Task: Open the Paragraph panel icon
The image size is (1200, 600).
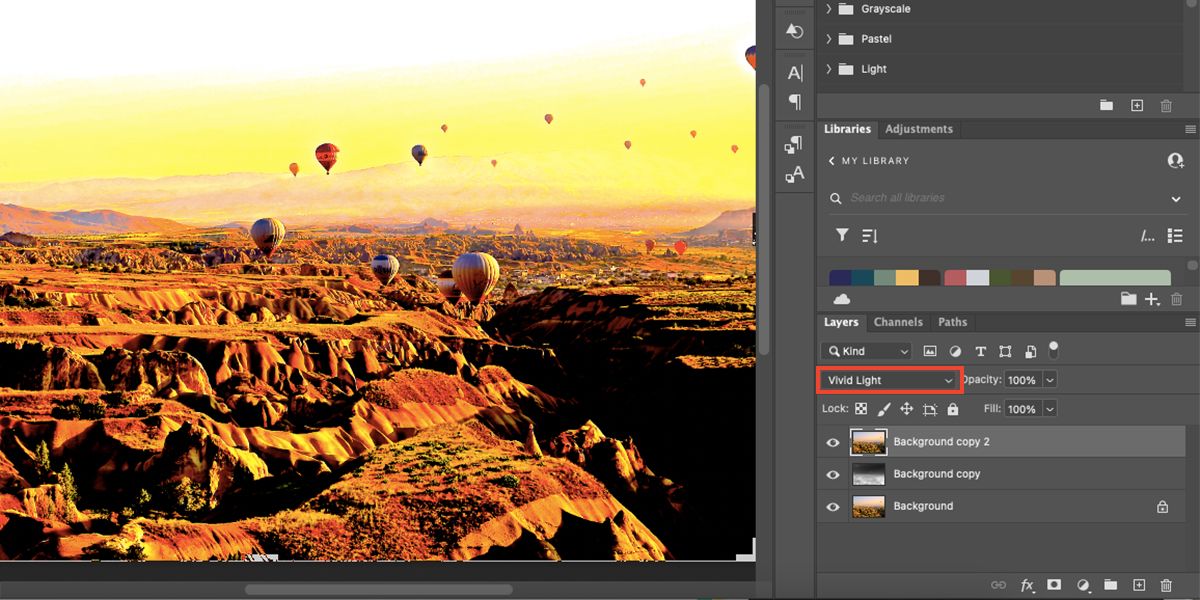Action: coord(794,102)
